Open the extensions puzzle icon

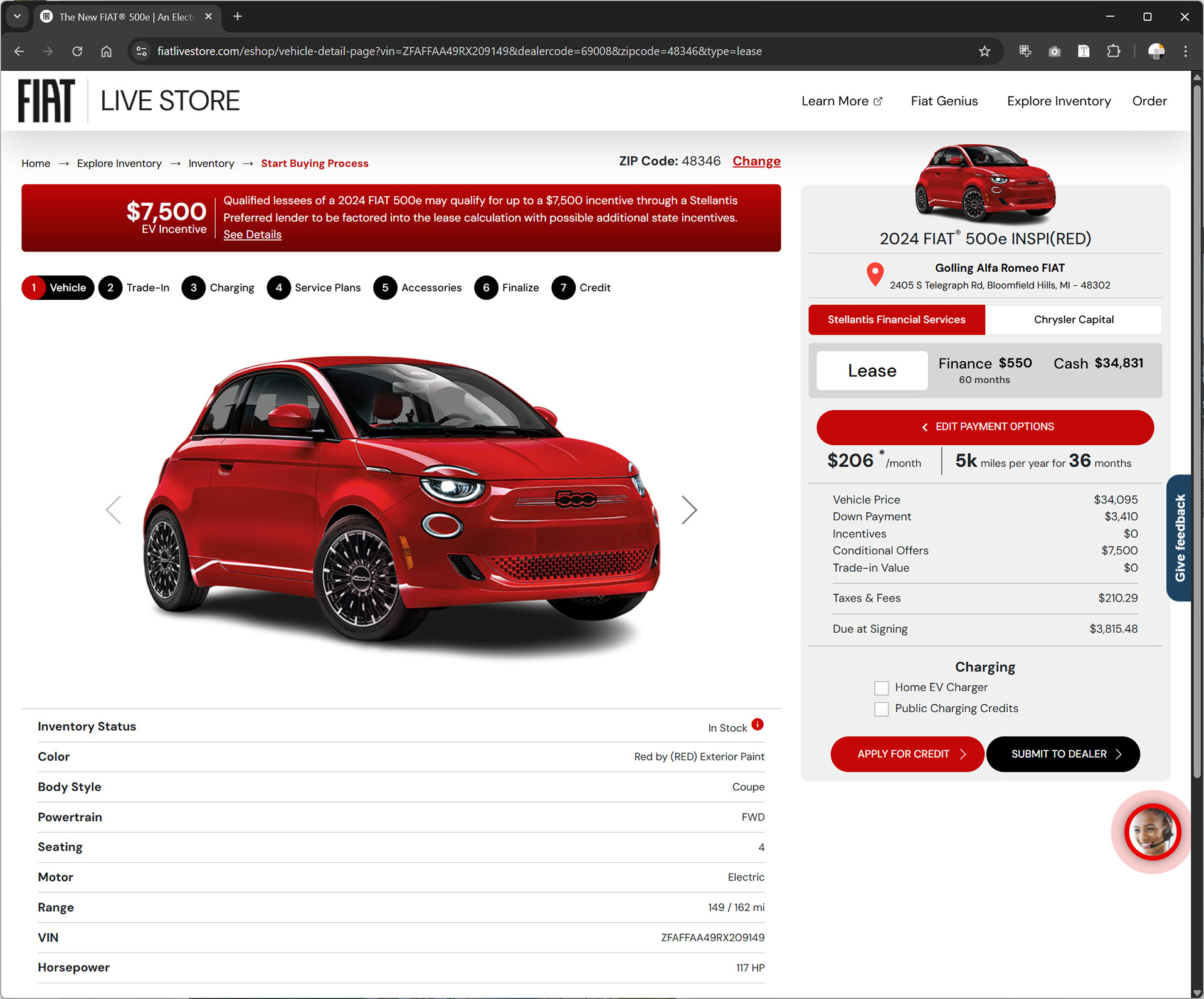1114,51
